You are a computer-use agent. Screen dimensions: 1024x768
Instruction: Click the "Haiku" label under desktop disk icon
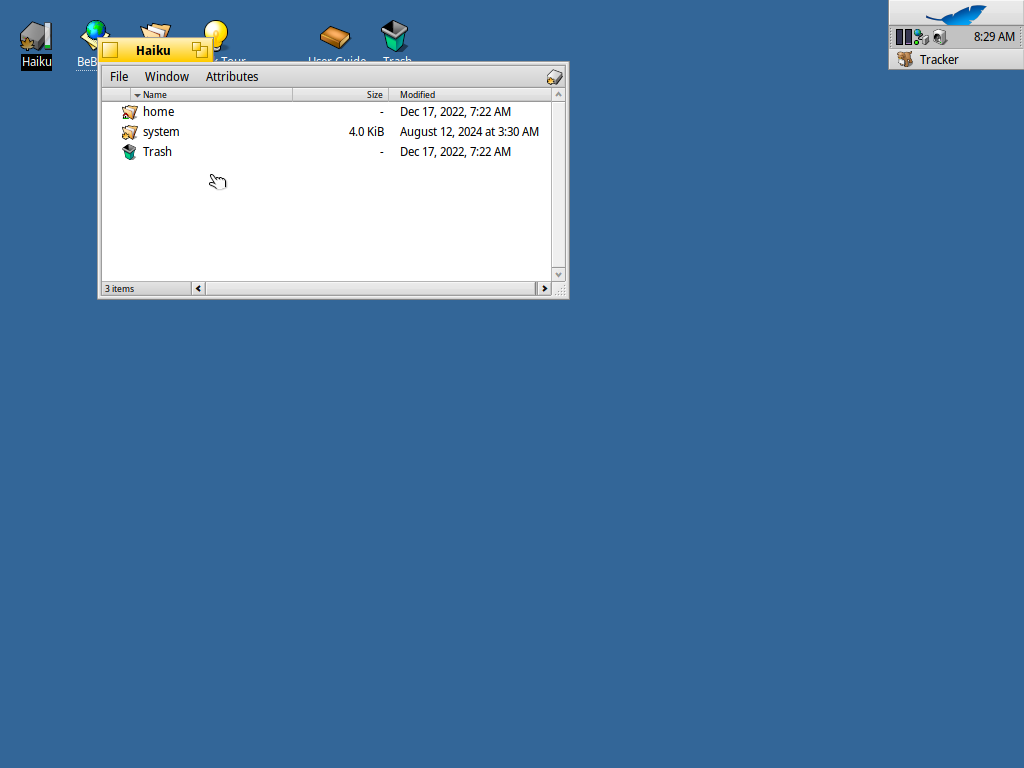tap(36, 62)
